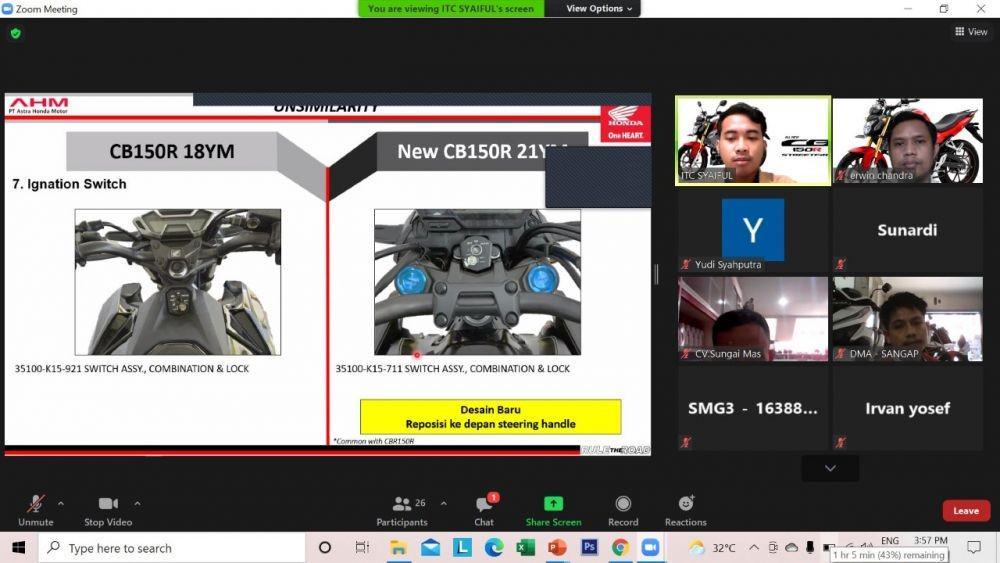This screenshot has width=1000, height=563.
Task: Click the part number text 35100-K15-921
Action: click(x=48, y=369)
